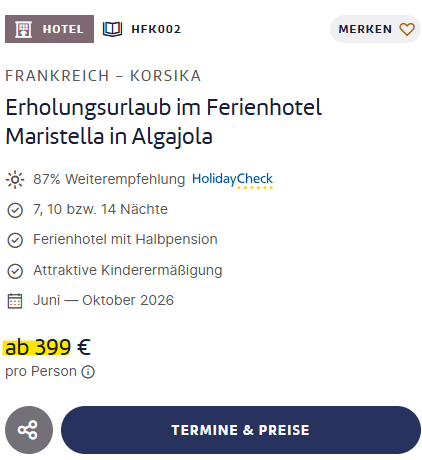This screenshot has height=460, width=422.
Task: Open the HolidayCheck logo link
Action: click(x=232, y=180)
